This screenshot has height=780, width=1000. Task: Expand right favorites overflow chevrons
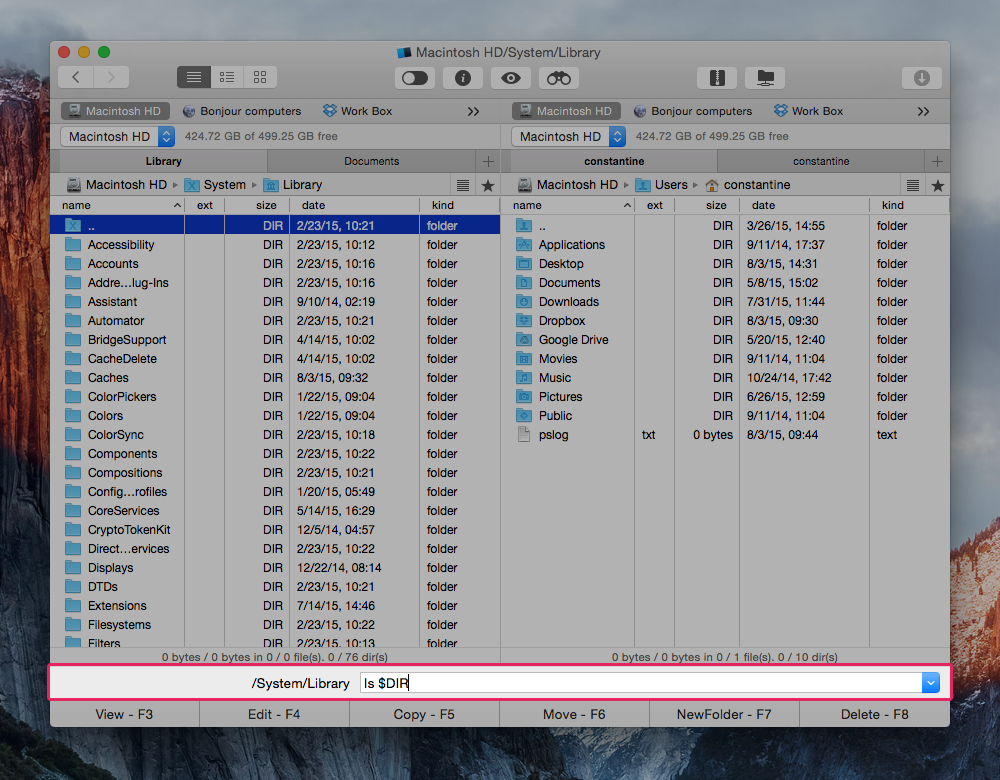(923, 112)
